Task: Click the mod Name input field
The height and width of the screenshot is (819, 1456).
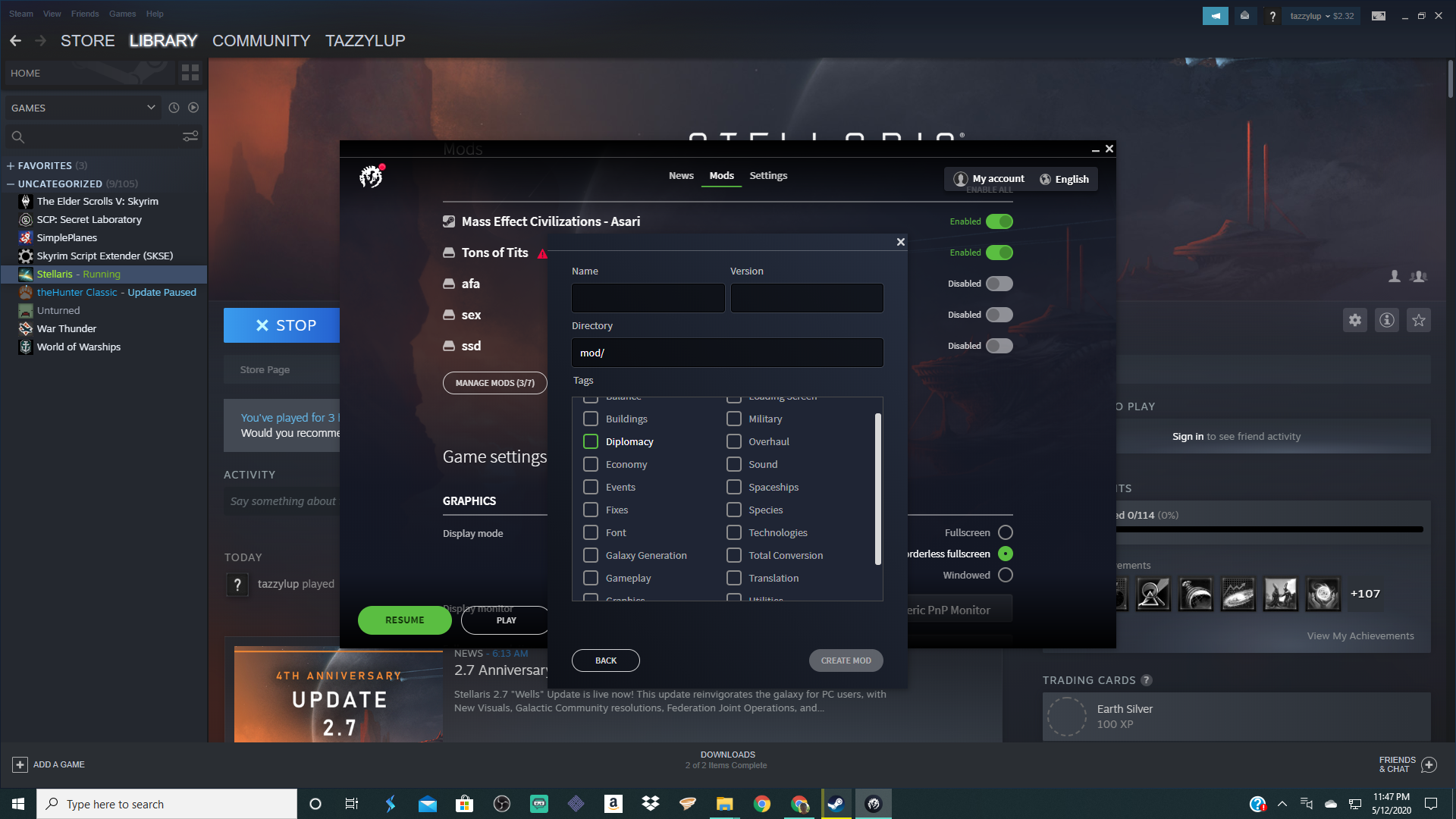Action: point(648,298)
